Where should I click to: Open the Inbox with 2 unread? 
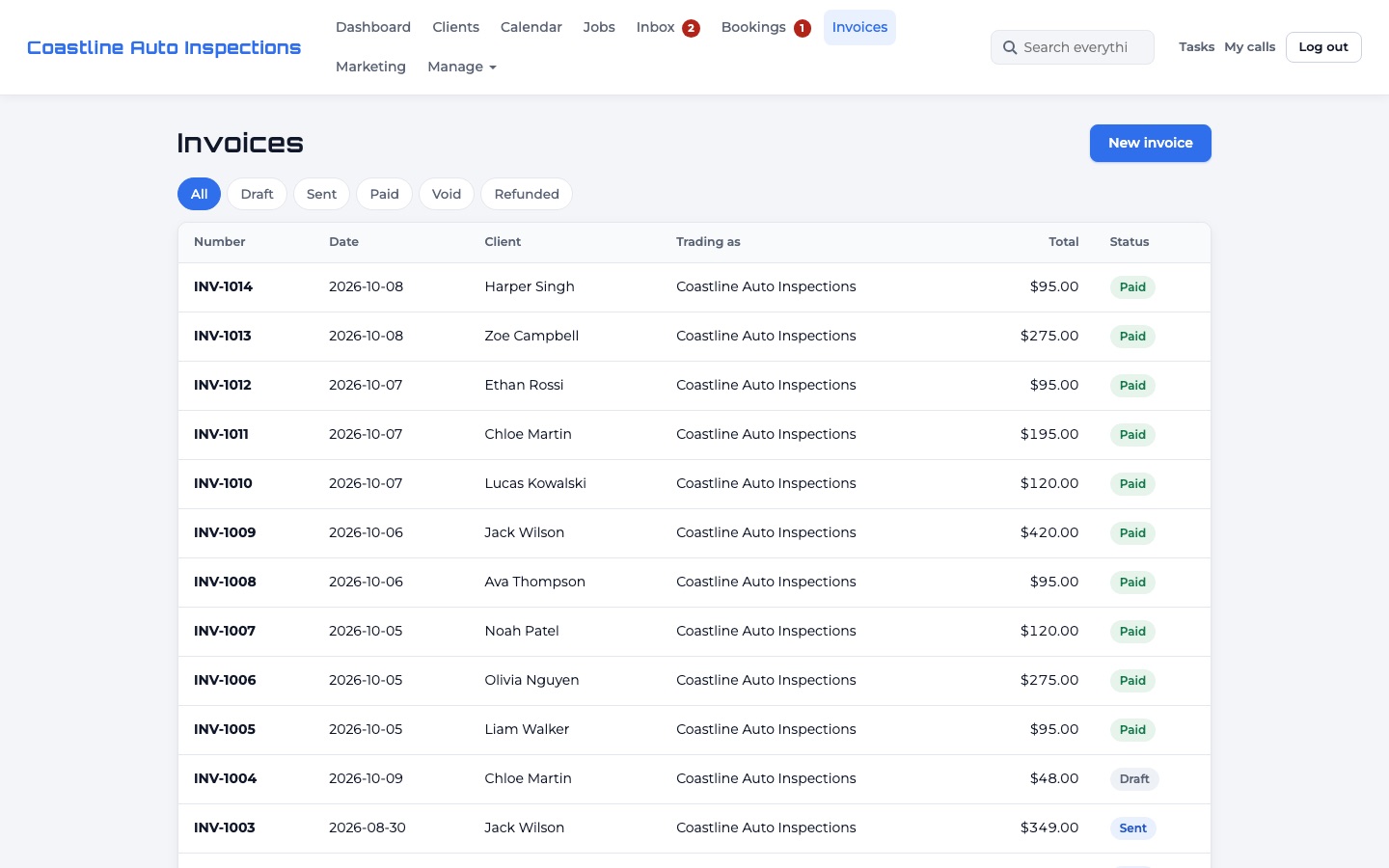point(667,27)
